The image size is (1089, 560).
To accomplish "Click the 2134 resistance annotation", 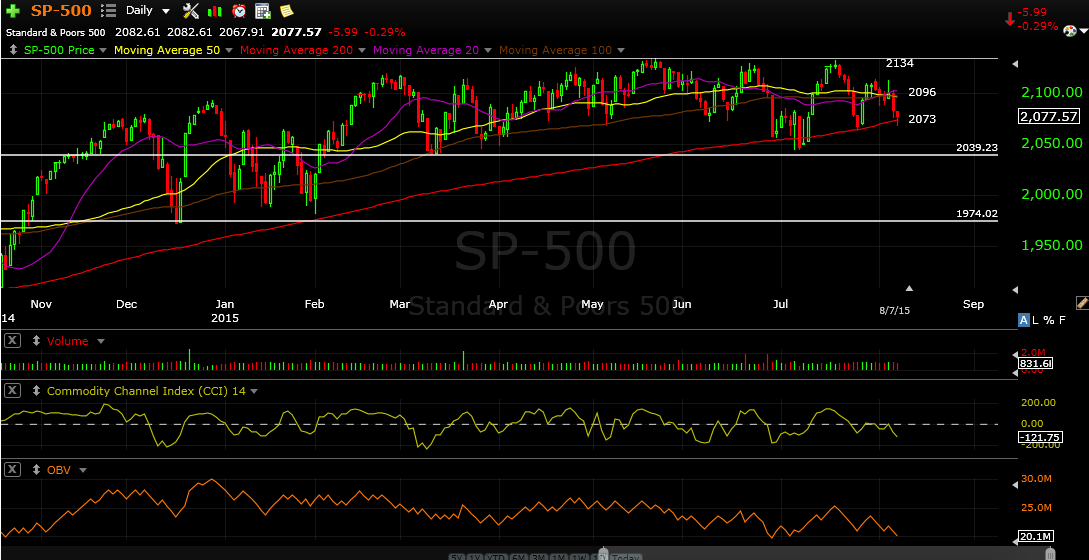I will 899,63.
